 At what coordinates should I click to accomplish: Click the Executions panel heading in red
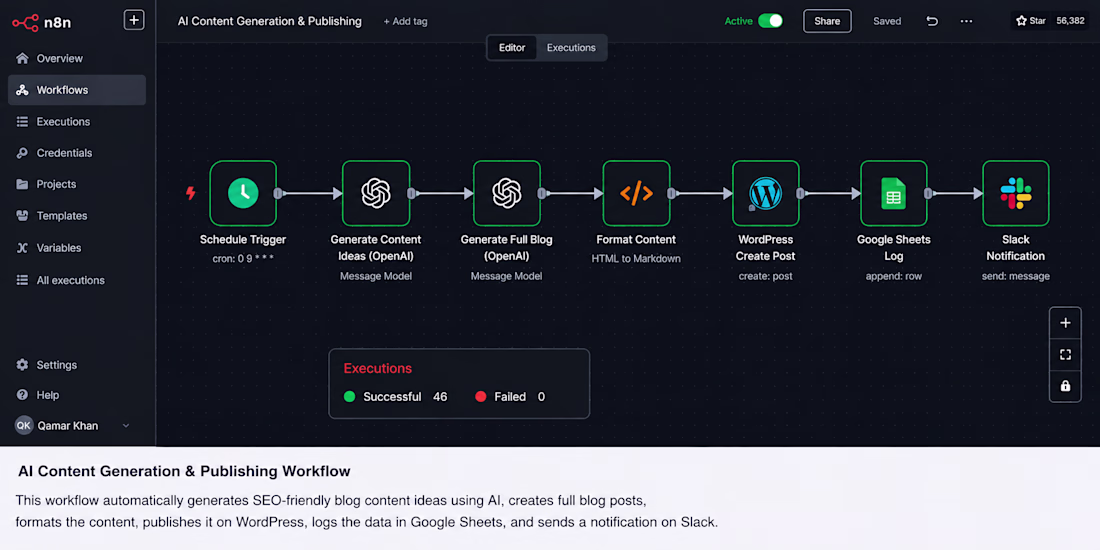(x=377, y=368)
